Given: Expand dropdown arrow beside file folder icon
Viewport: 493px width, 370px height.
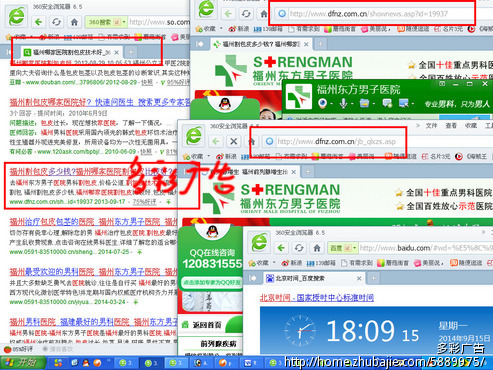Looking at the screenshot, I should (x=373, y=104).
